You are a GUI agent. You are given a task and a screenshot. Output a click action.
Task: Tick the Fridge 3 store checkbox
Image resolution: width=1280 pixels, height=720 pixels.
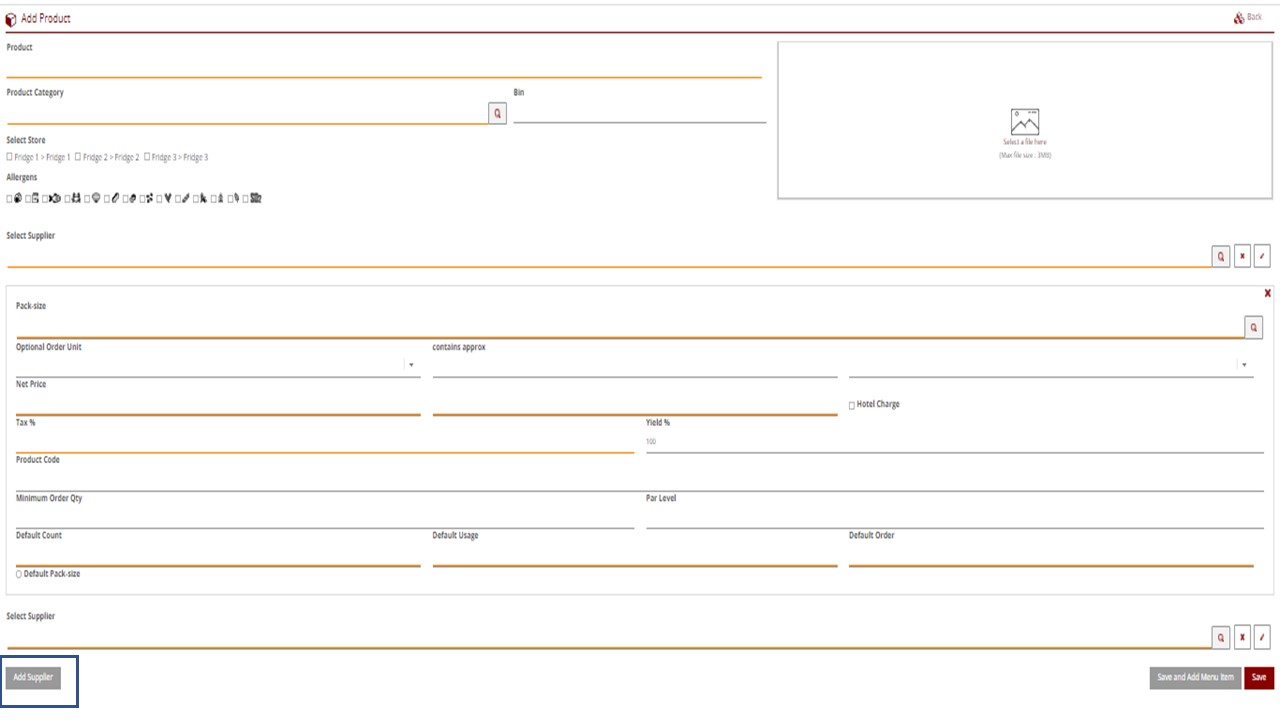point(147,157)
